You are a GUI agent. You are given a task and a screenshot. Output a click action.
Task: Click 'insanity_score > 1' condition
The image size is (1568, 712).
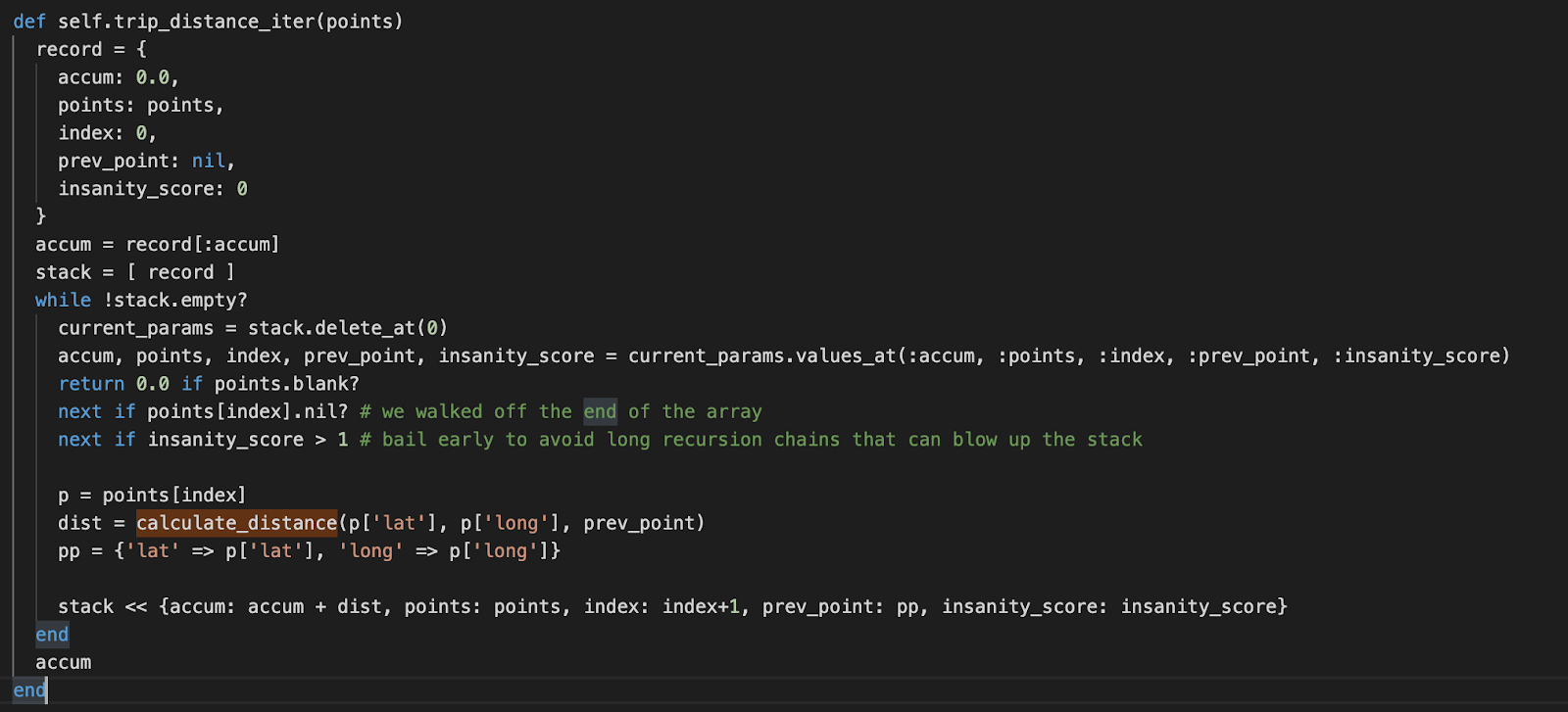(x=248, y=440)
